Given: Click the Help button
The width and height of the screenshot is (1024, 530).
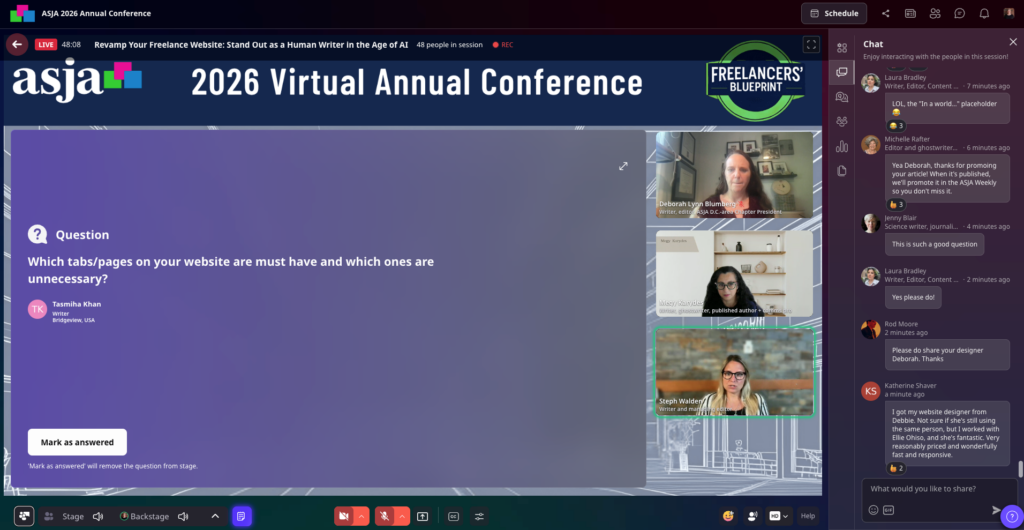Looking at the screenshot, I should (808, 516).
